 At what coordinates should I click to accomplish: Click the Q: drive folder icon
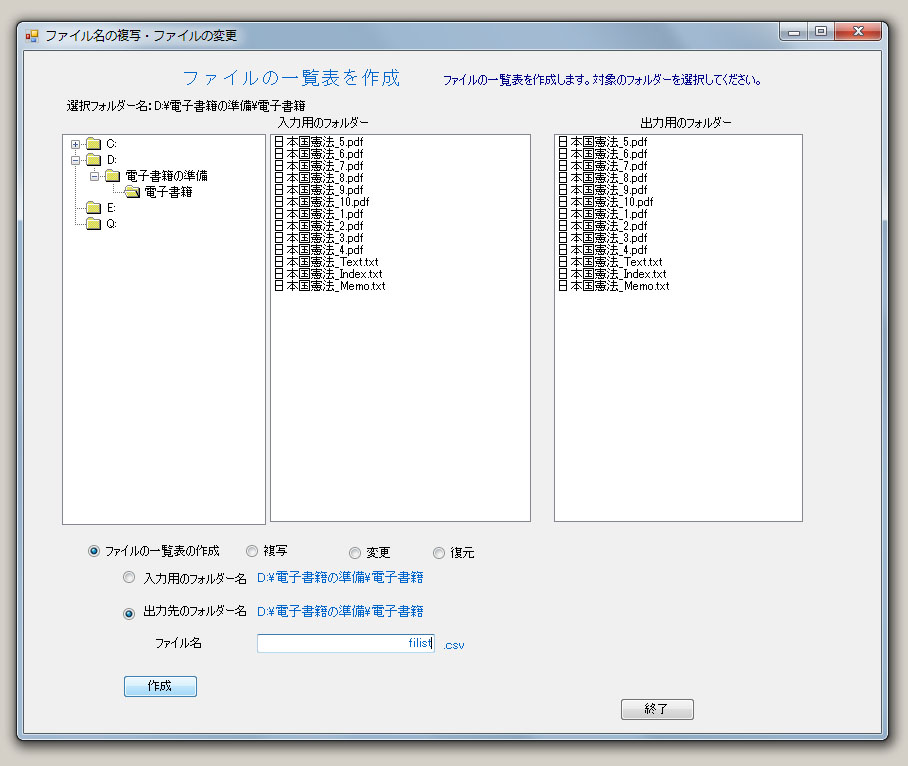[x=94, y=224]
